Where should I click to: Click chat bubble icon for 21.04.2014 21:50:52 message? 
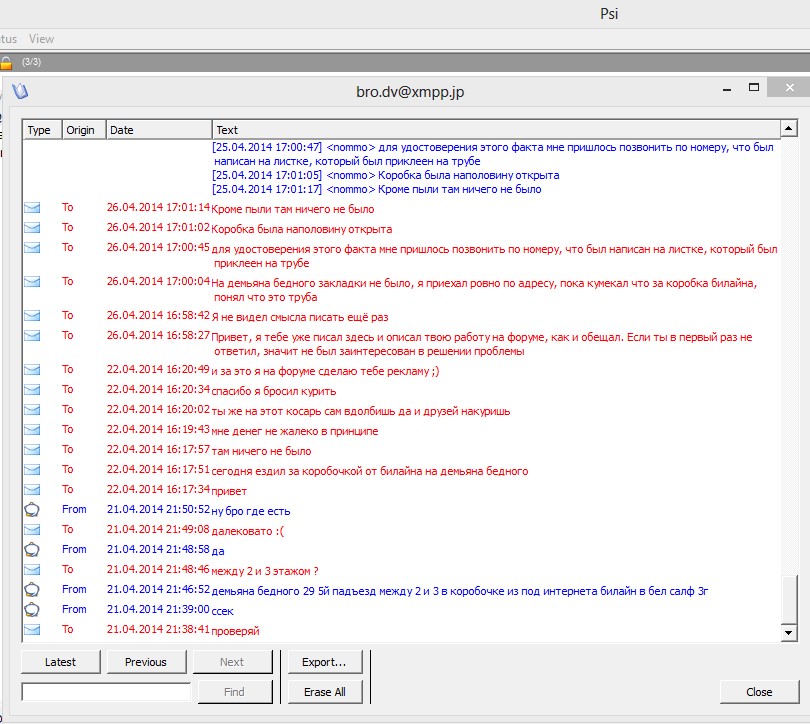click(32, 510)
